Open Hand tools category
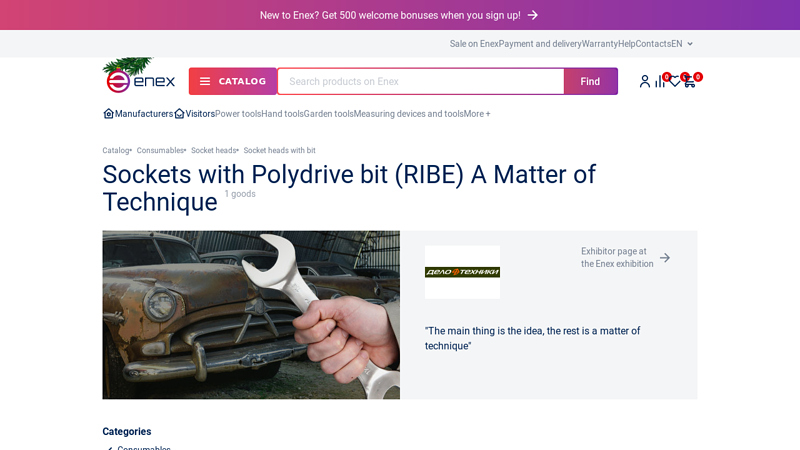 282,114
